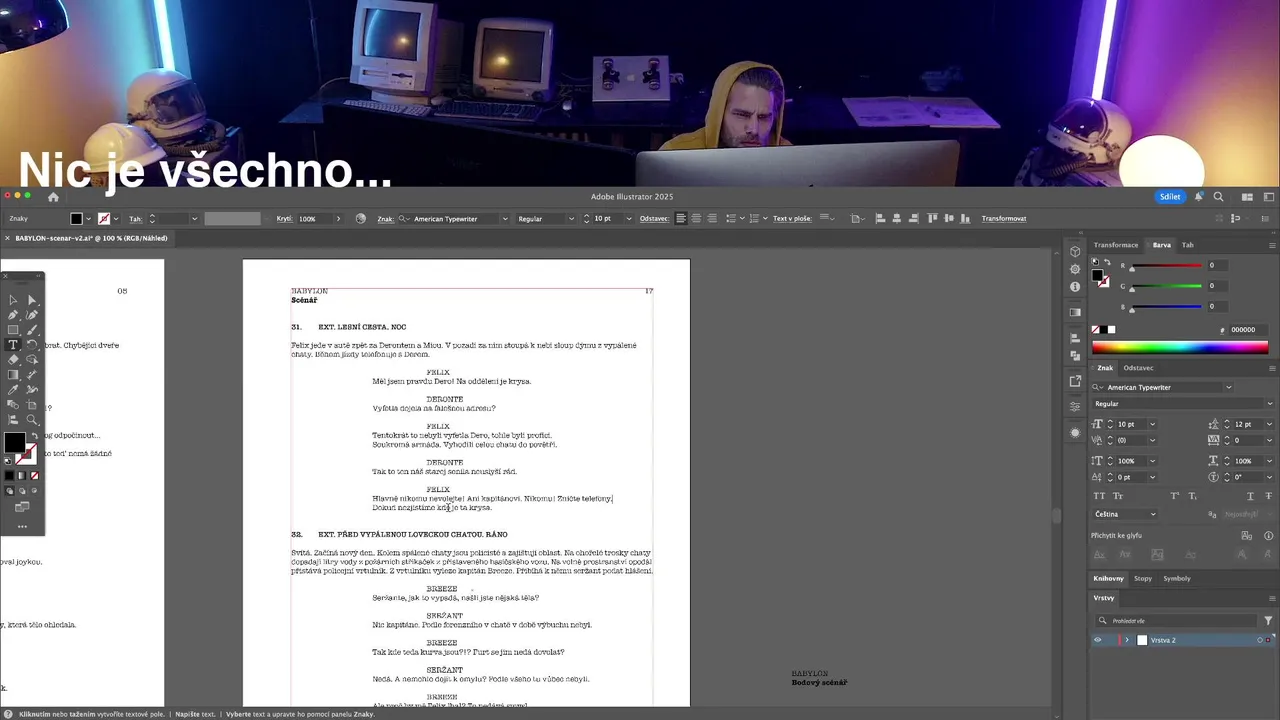Toggle visibility of Vrstva 2 layer

[1098, 640]
